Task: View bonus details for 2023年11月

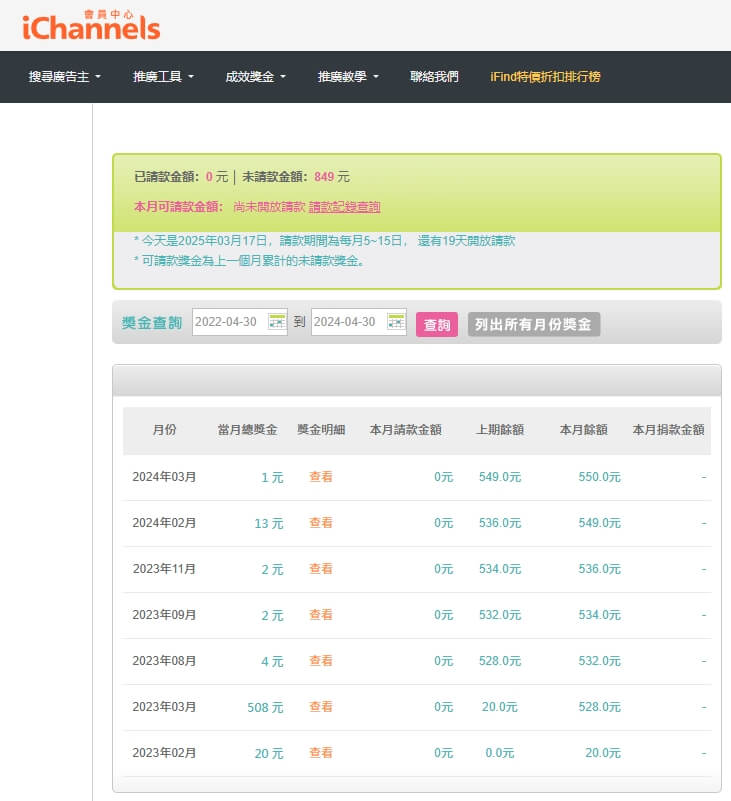Action: (321, 569)
